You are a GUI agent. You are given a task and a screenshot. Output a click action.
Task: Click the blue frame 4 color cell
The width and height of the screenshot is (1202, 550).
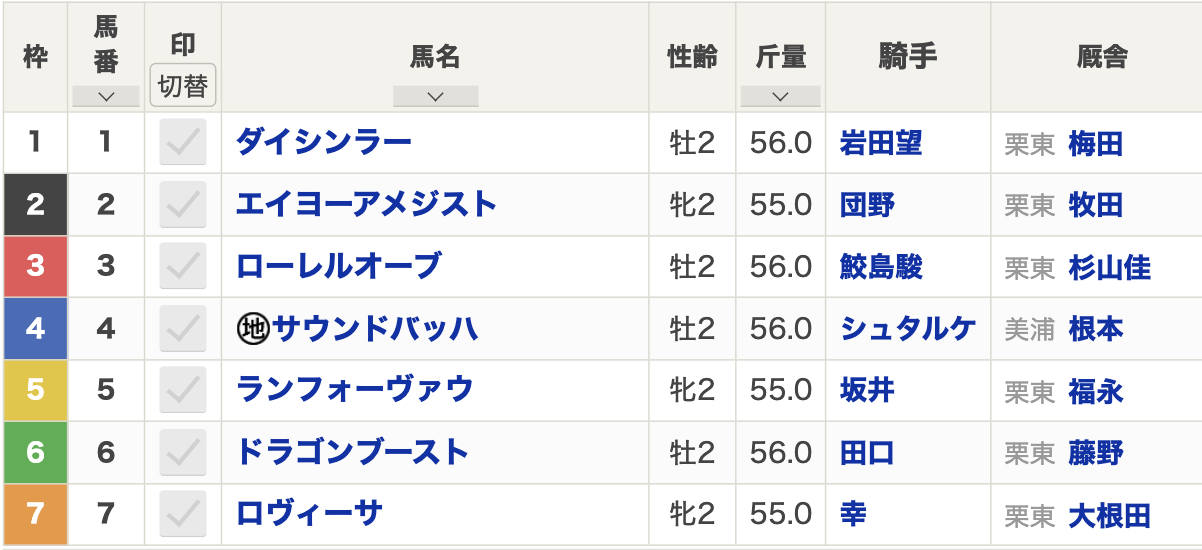[35, 328]
